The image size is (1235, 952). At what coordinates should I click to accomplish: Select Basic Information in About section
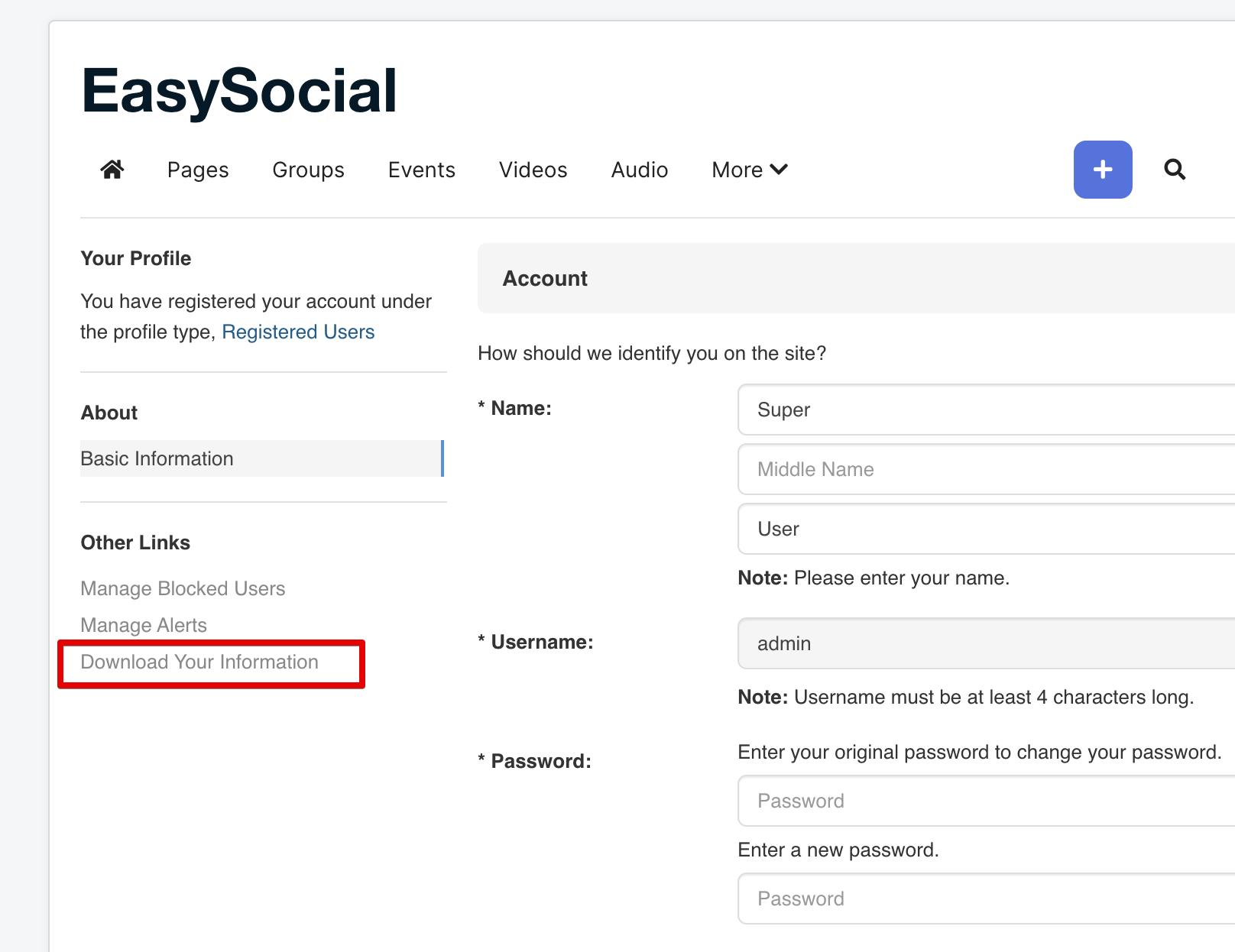coord(262,458)
